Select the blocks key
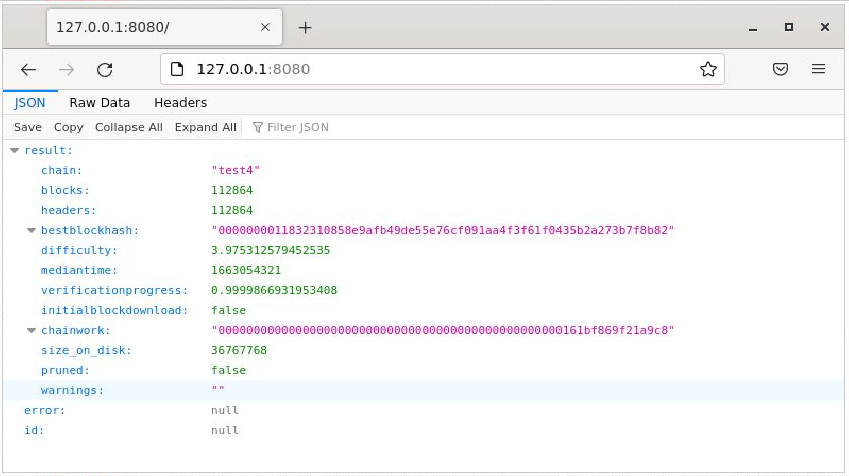This screenshot has width=849, height=476. click(x=65, y=190)
